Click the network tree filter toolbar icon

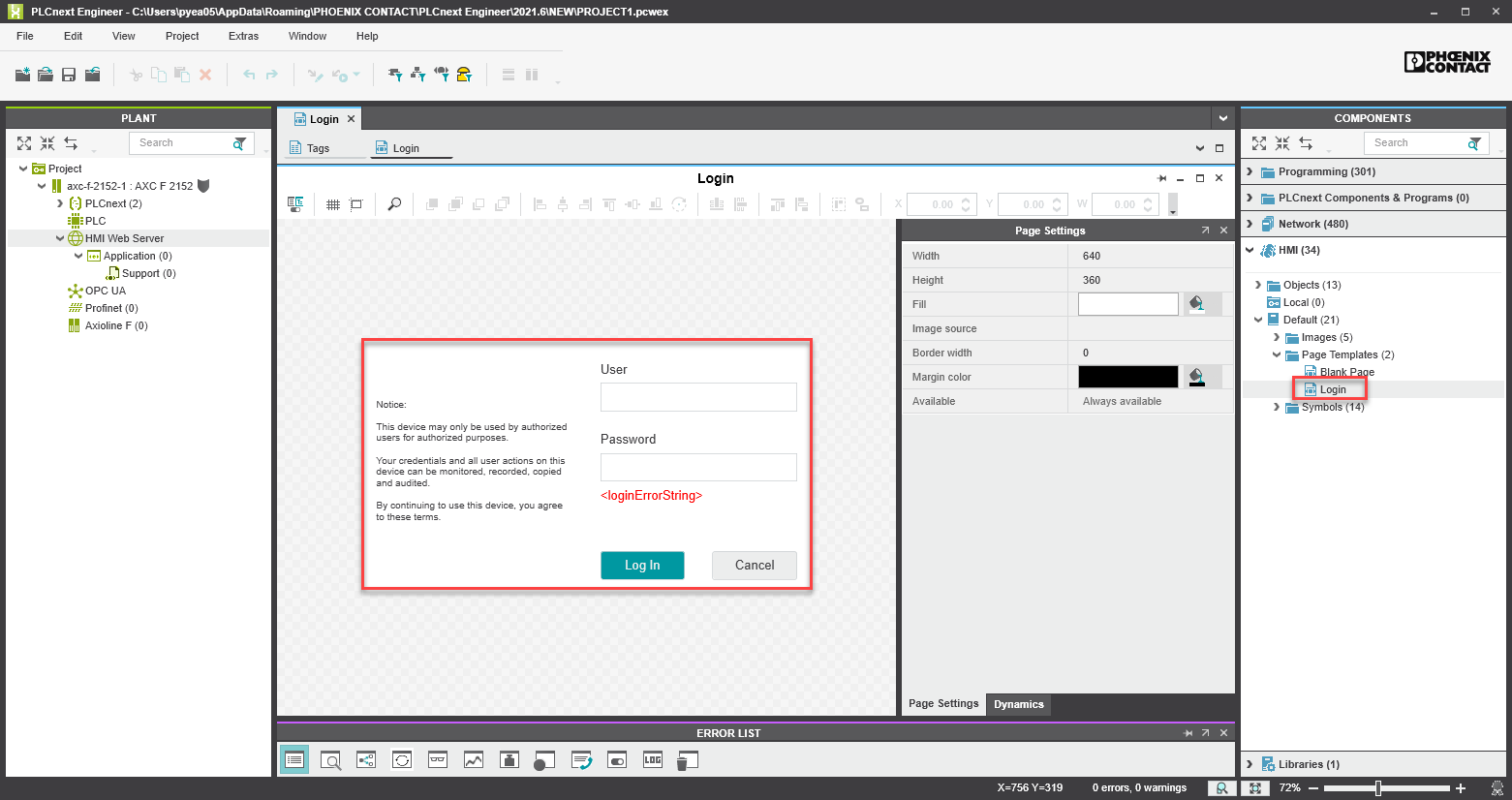tap(417, 75)
